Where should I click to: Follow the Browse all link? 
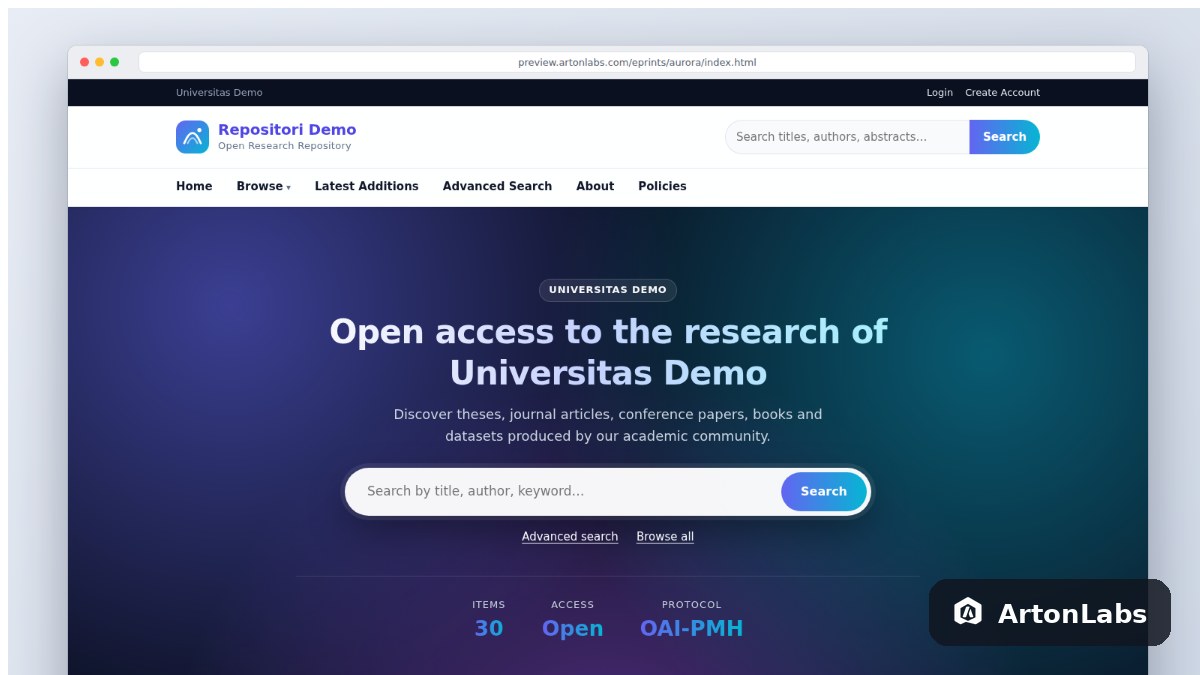[x=665, y=537]
